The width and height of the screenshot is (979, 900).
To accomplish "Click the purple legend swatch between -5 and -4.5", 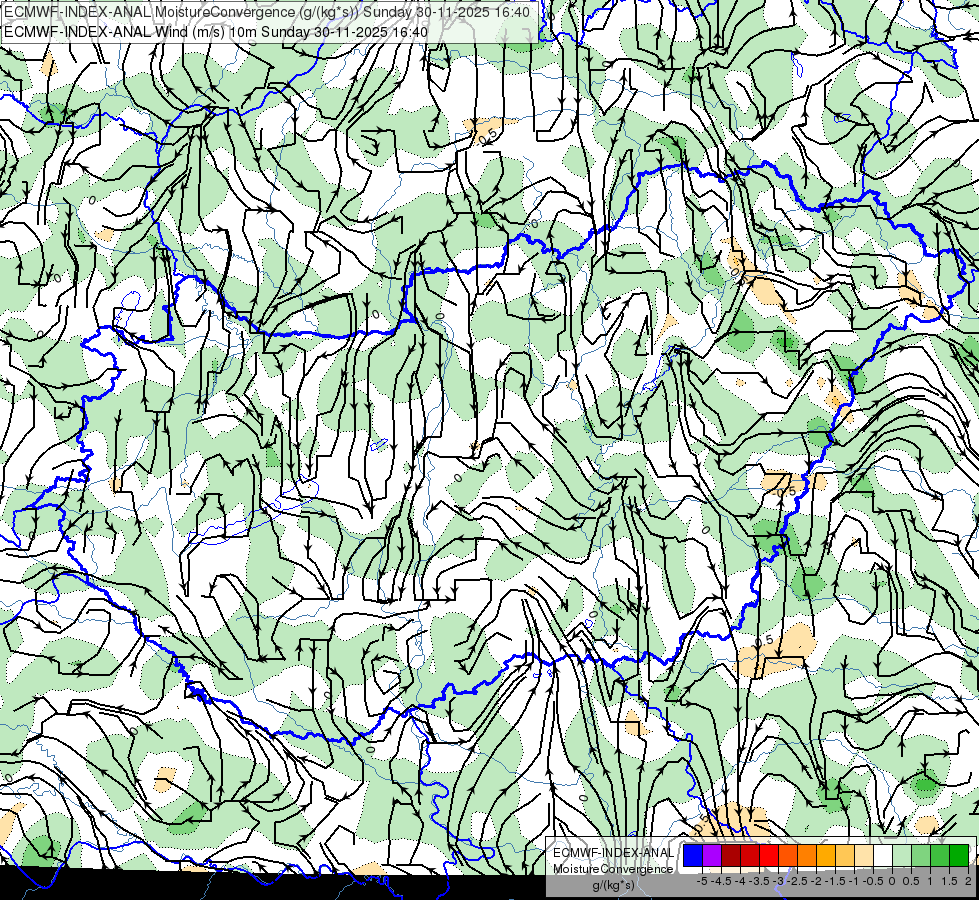I will click(x=712, y=855).
